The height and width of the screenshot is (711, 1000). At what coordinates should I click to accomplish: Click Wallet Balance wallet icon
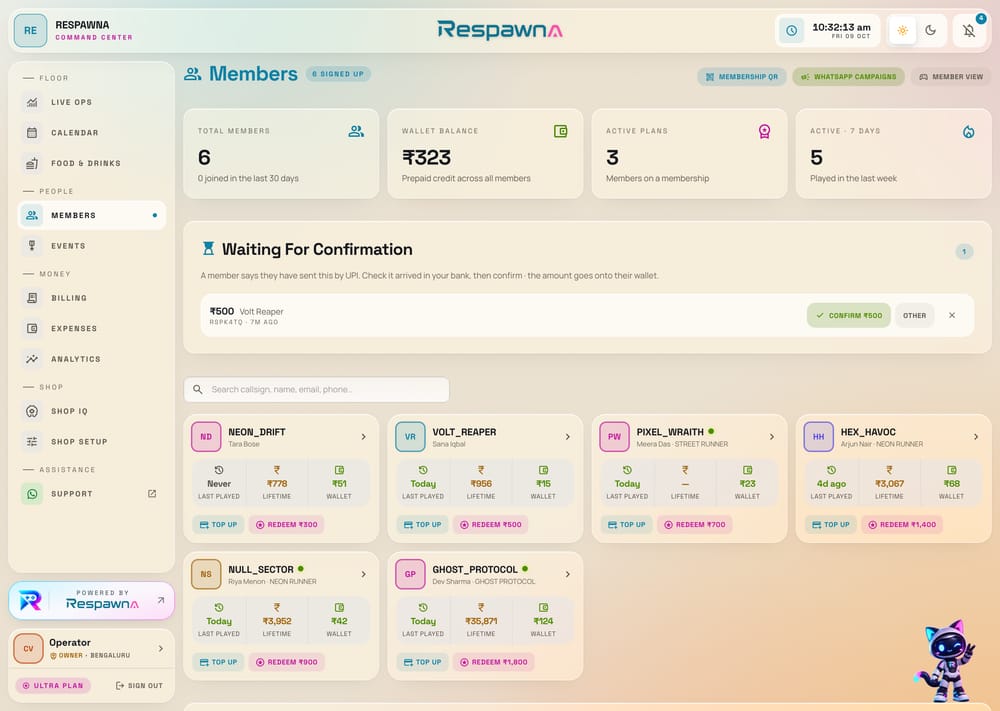pyautogui.click(x=561, y=131)
